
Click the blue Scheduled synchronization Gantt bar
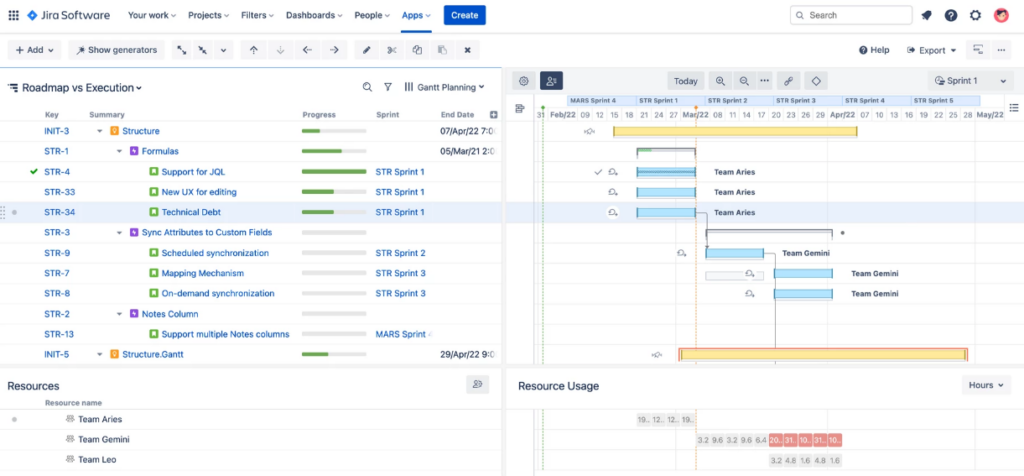tap(735, 253)
